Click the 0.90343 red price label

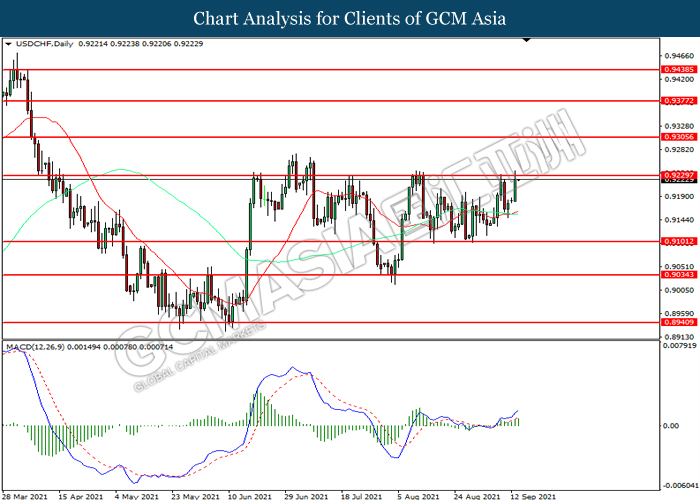coord(679,275)
